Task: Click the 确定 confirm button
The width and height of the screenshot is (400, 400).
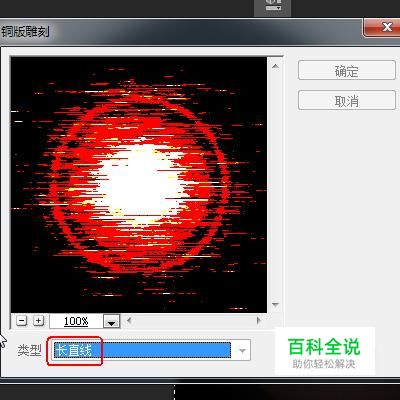Action: (x=347, y=70)
